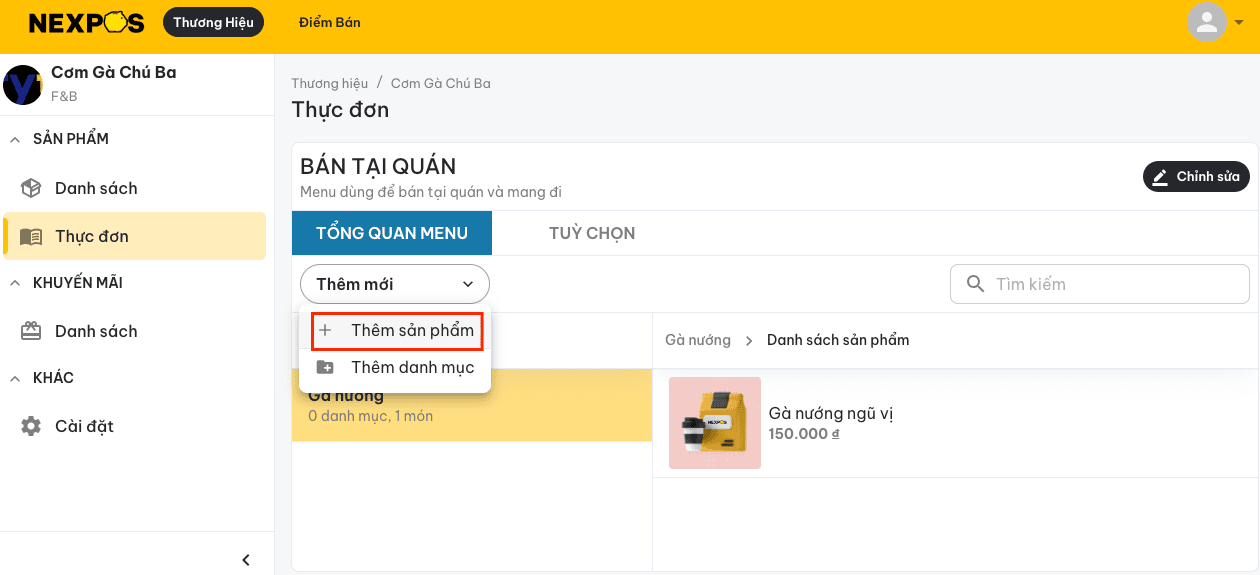Click the menu book icon beside Thực đơn
This screenshot has width=1260, height=575.
point(31,236)
